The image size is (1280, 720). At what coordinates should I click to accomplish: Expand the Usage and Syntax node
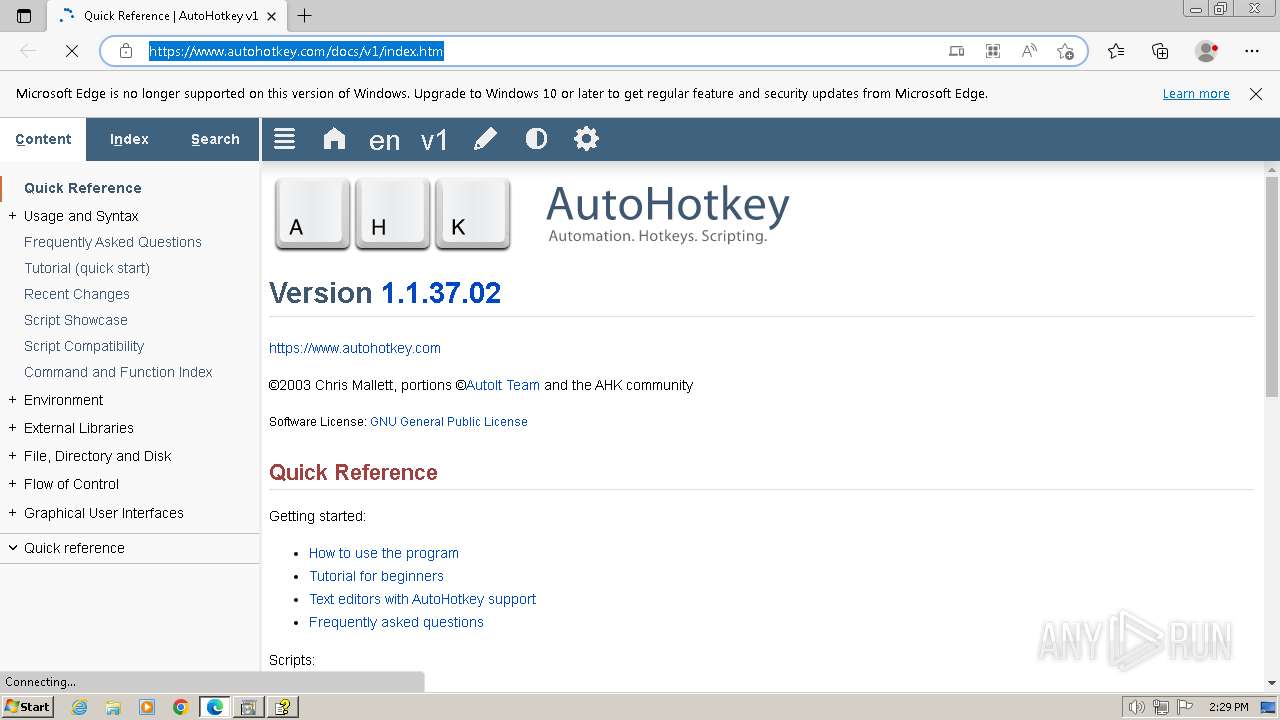tap(12, 216)
